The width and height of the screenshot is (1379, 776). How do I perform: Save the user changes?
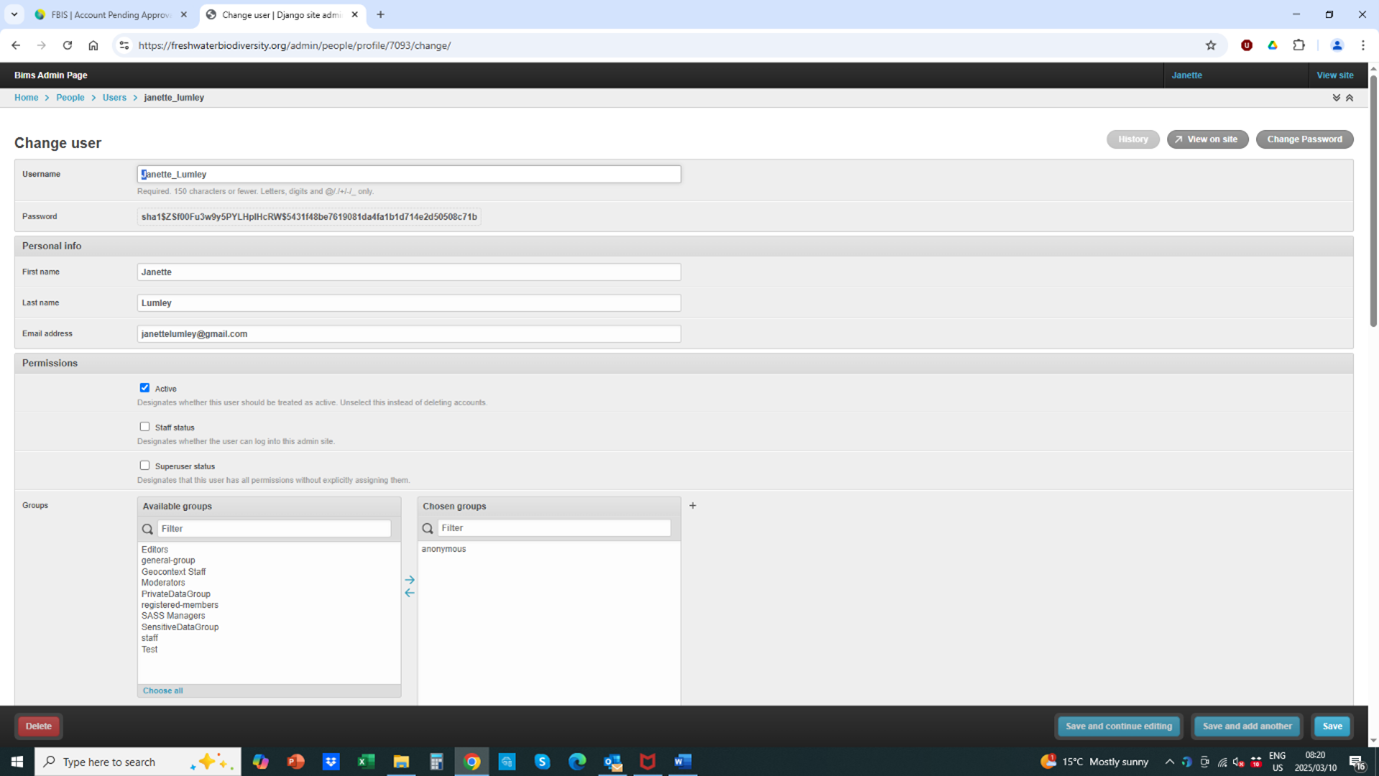(1332, 726)
